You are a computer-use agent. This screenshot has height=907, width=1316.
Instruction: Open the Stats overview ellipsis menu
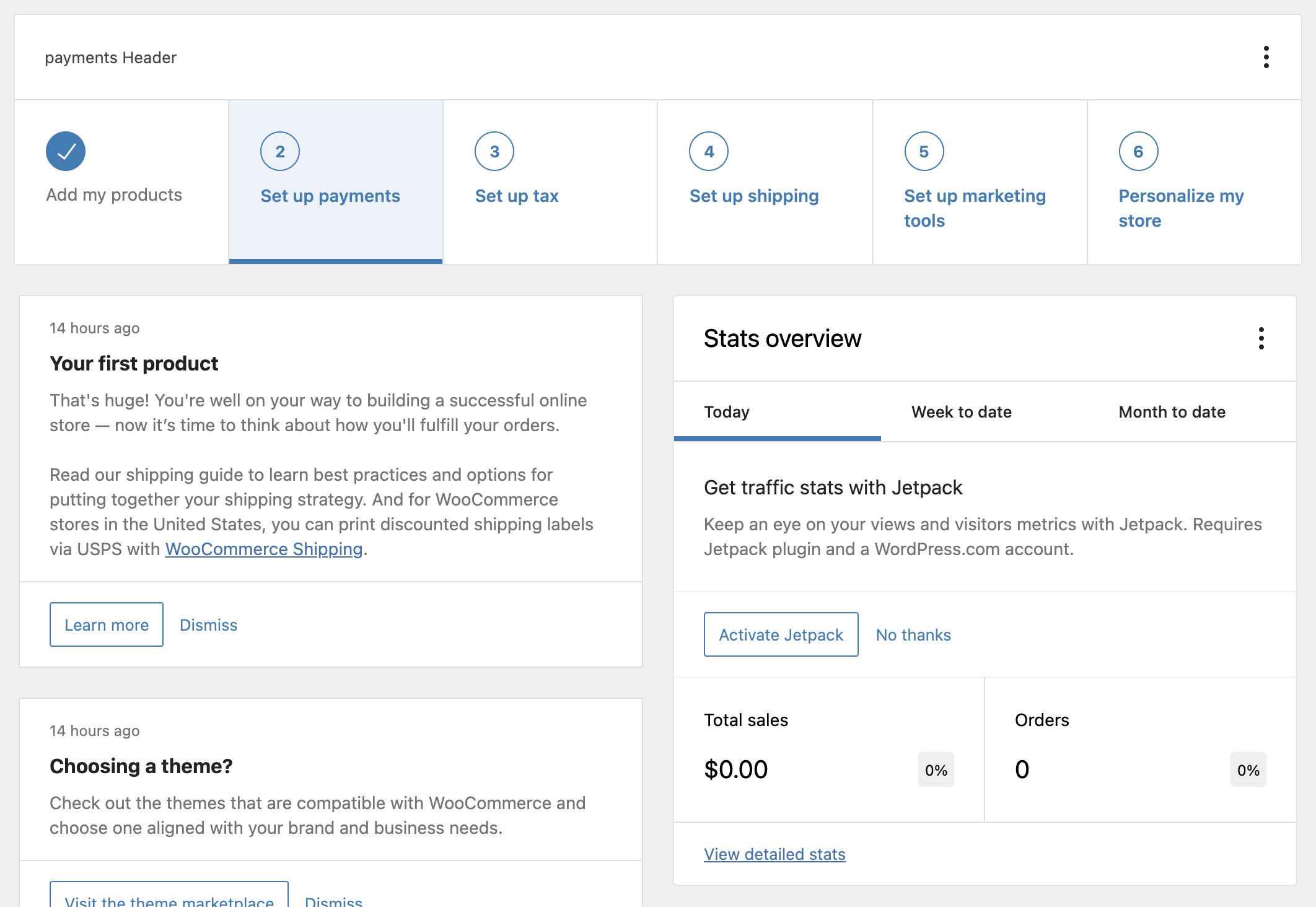tap(1261, 338)
